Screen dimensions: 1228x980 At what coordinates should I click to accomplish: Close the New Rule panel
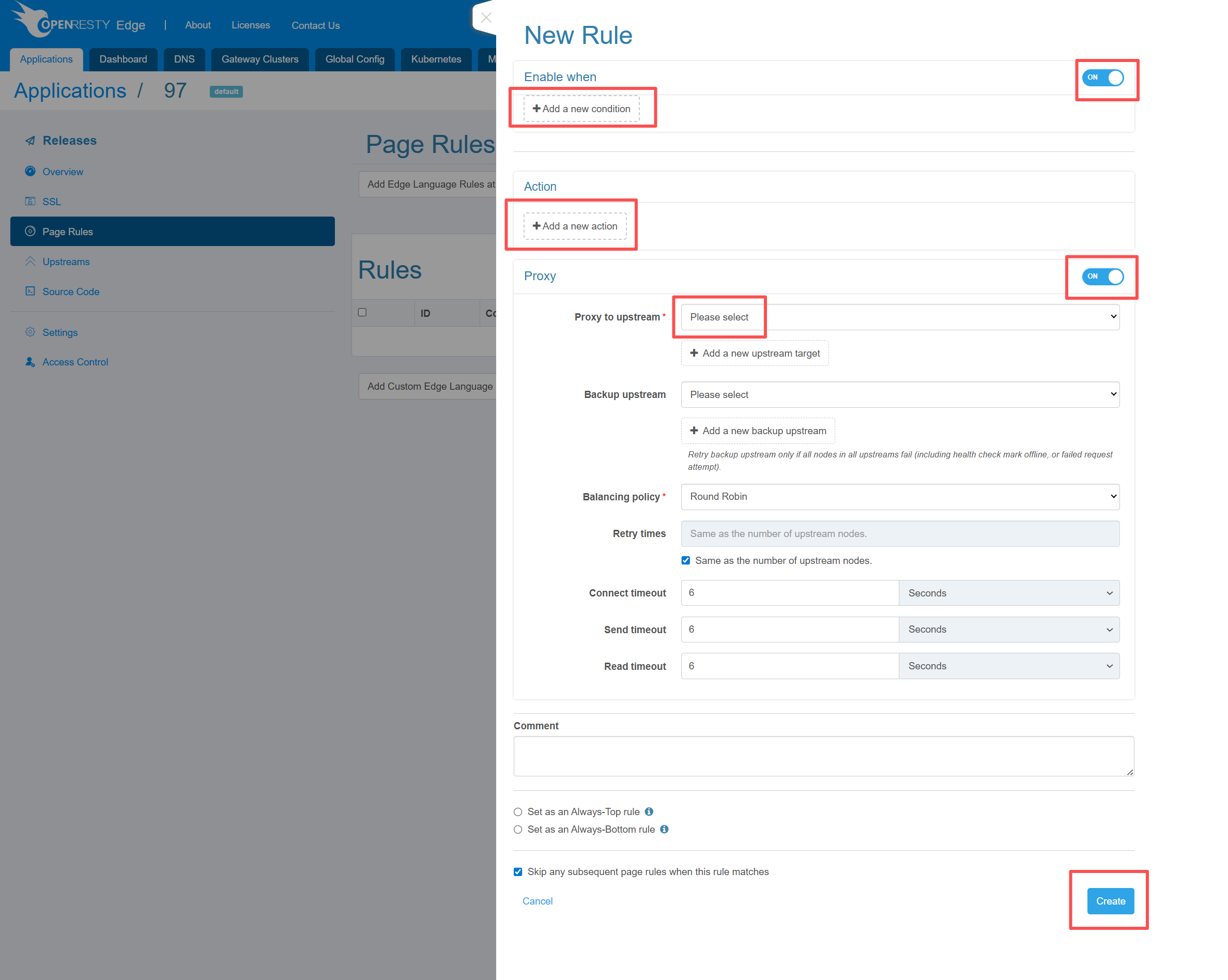[486, 18]
